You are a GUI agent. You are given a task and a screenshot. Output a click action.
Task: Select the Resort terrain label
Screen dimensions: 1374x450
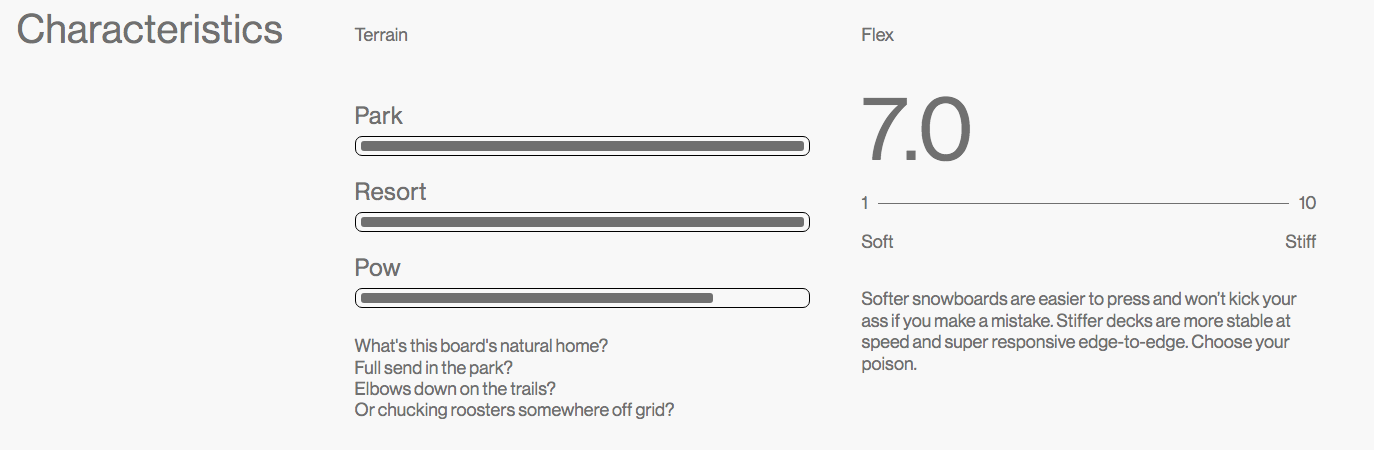(391, 192)
